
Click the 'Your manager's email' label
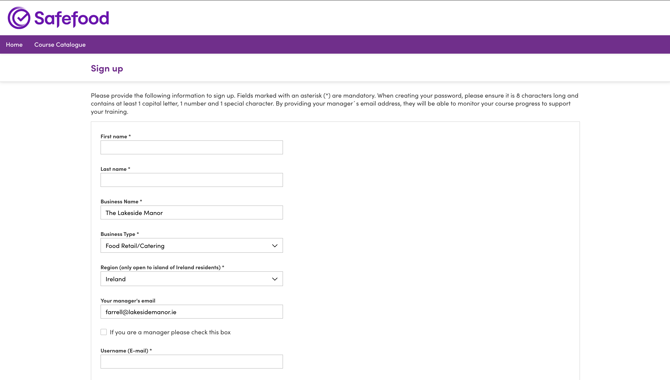(128, 300)
